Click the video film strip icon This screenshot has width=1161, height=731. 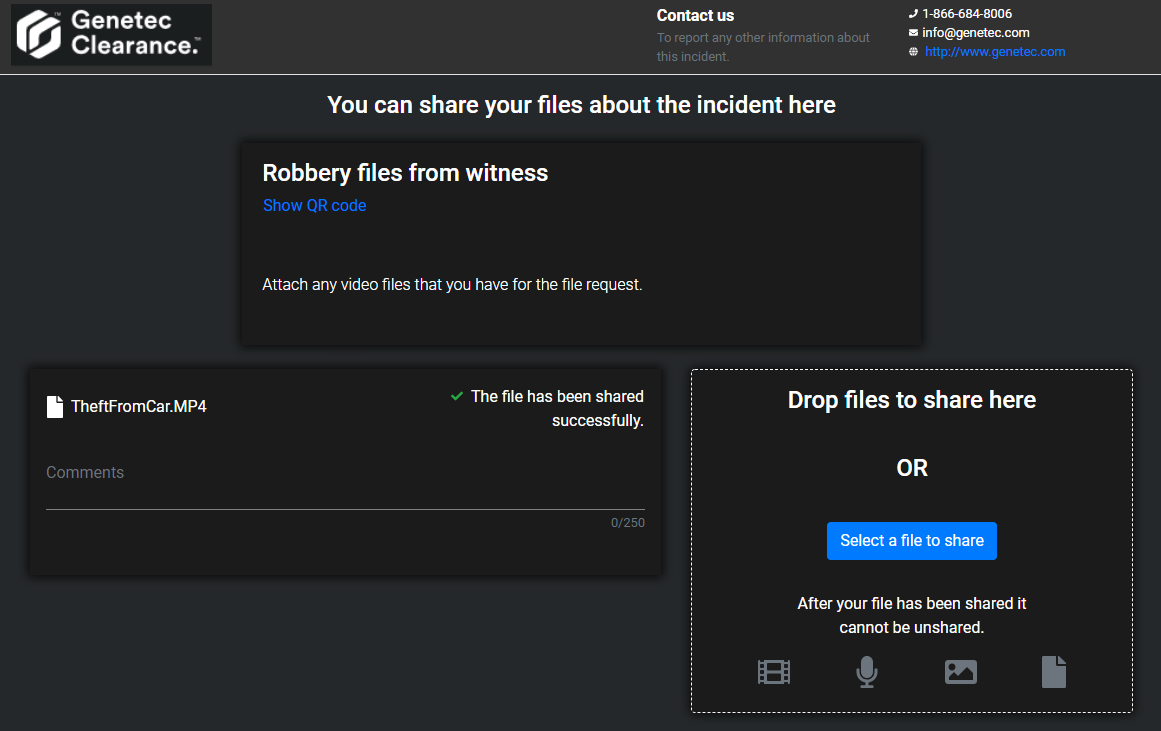tap(774, 672)
